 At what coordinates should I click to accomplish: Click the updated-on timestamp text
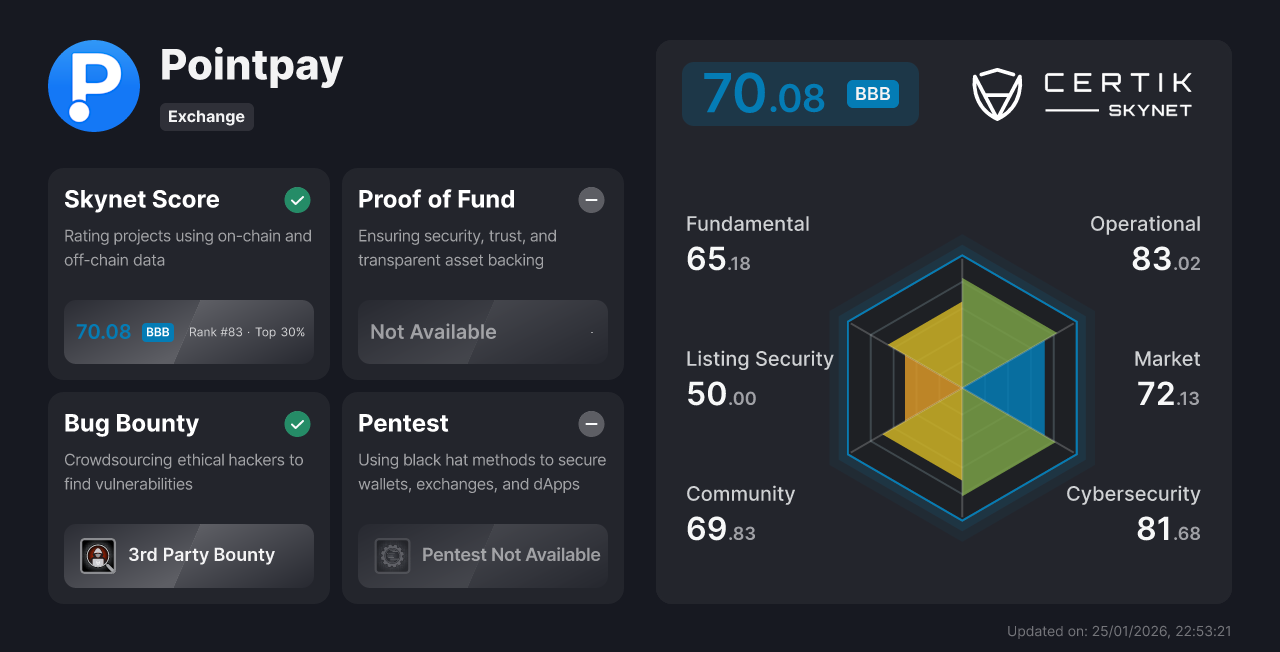click(x=1118, y=631)
